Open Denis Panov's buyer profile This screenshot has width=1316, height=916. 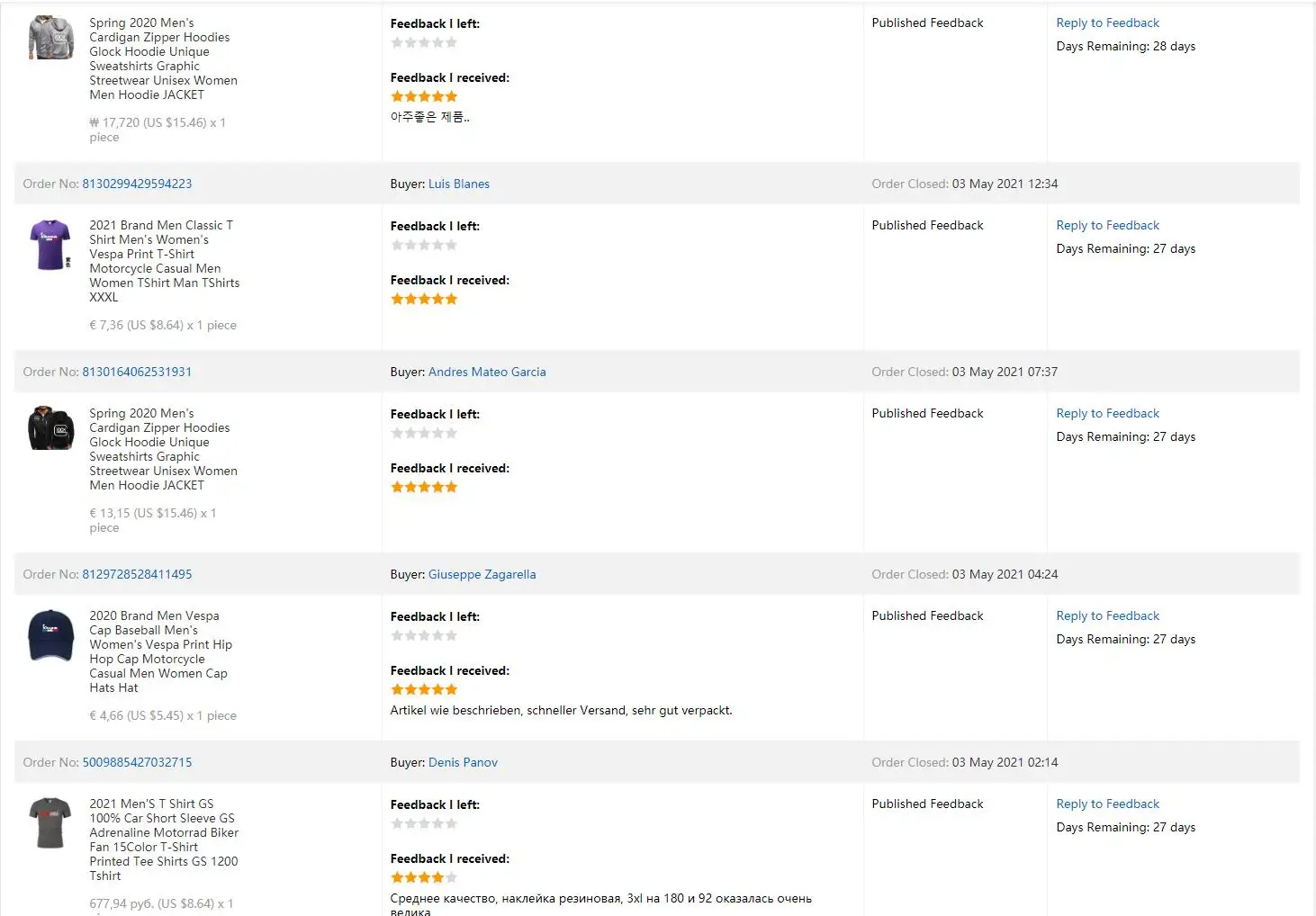tap(463, 762)
